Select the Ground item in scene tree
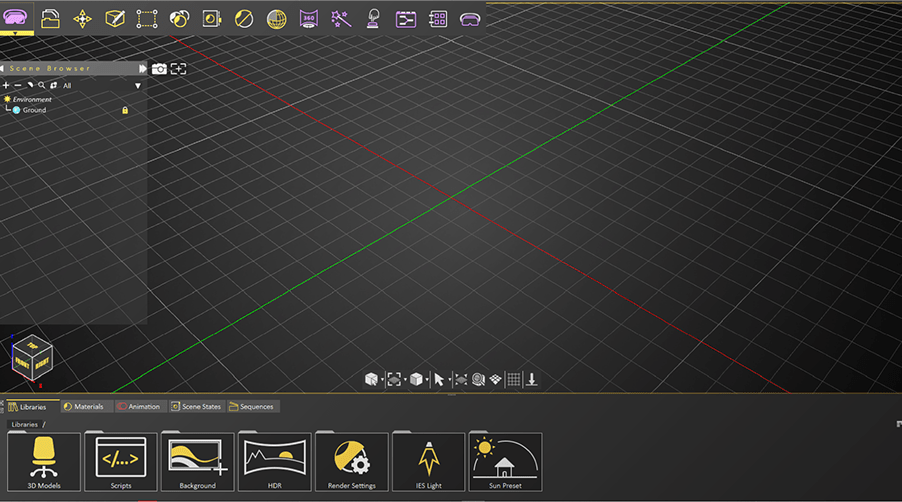This screenshot has width=902, height=502. pos(35,110)
